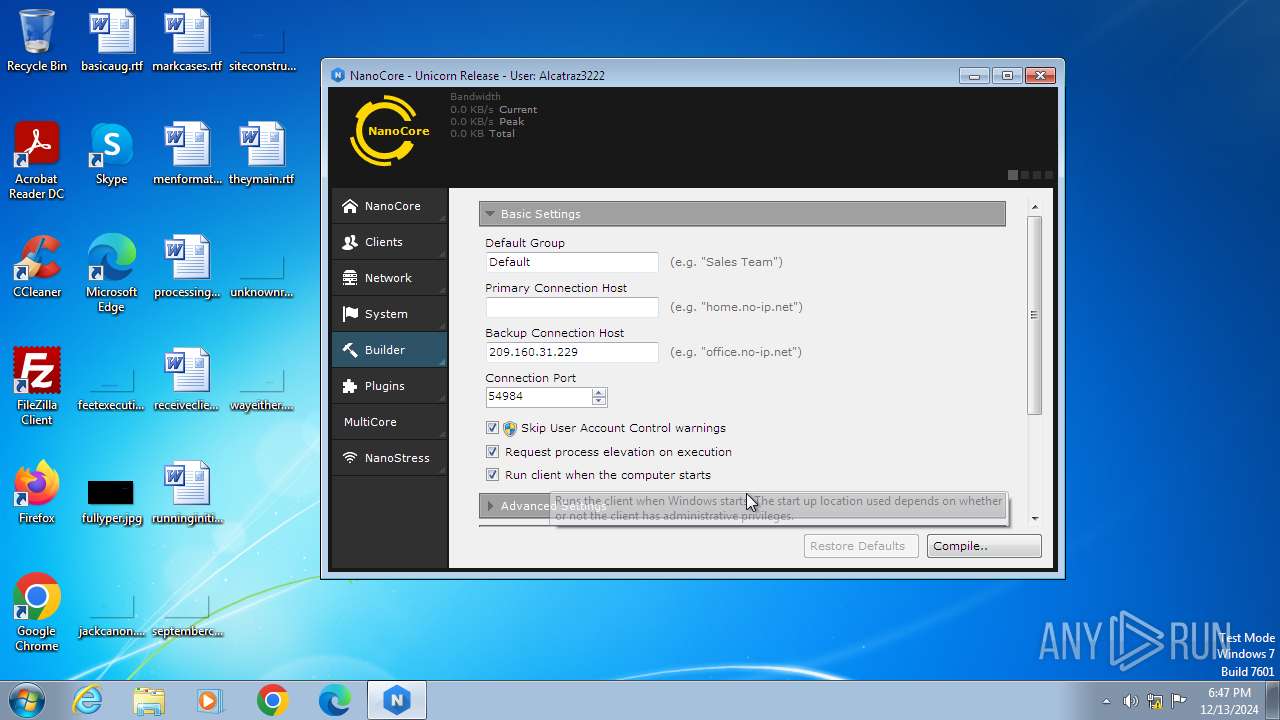Image resolution: width=1280 pixels, height=720 pixels.
Task: Increase the Connection Port value
Action: 599,392
